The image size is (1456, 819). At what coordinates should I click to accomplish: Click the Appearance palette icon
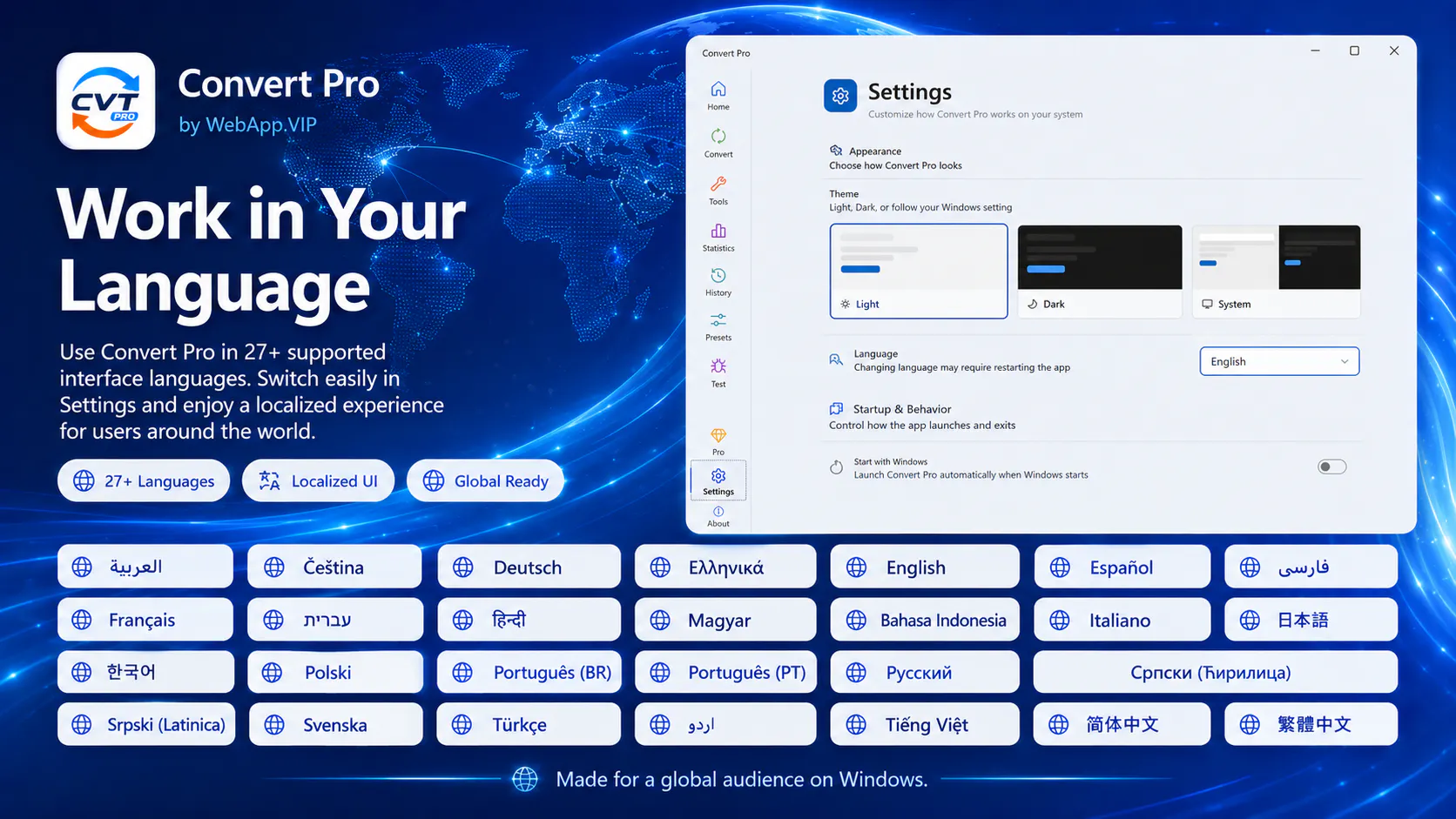[x=836, y=151]
